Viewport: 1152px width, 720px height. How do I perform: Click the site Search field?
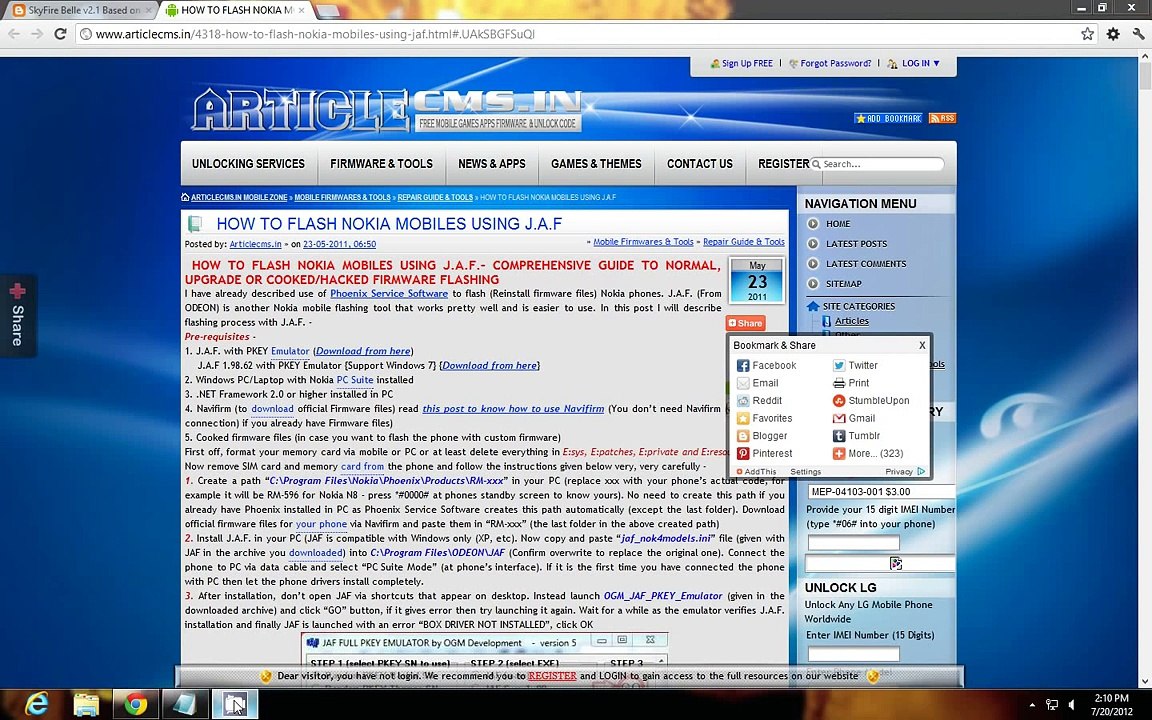(x=880, y=164)
